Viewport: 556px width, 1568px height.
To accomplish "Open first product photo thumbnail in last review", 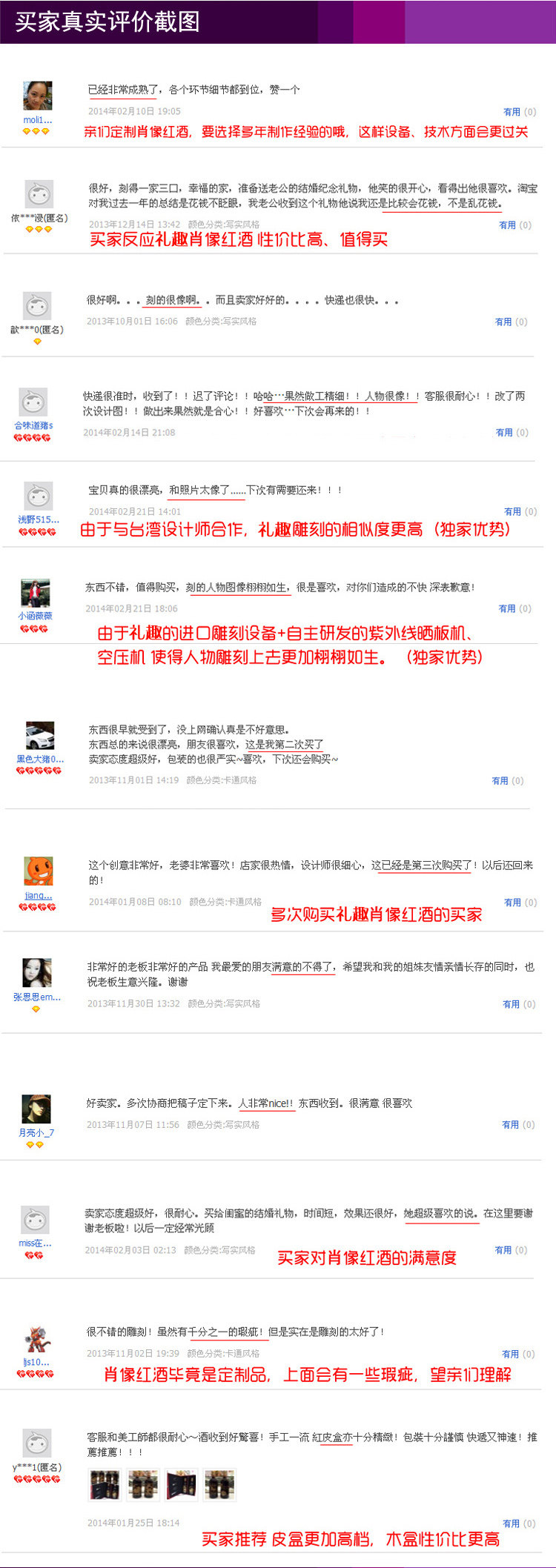I will coord(104,1484).
